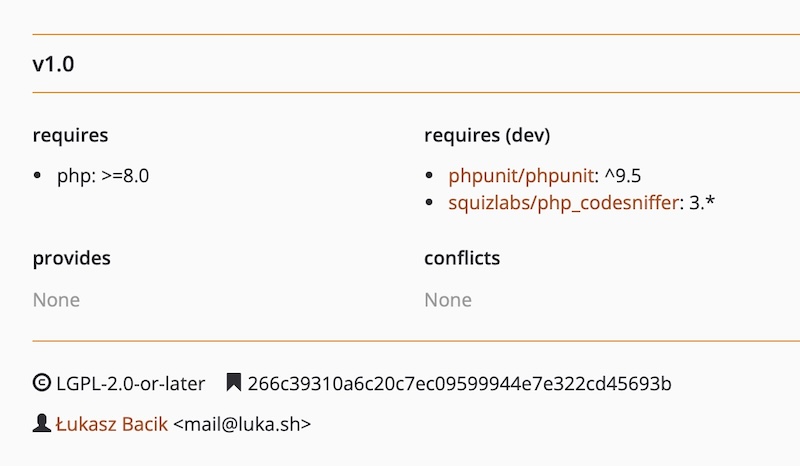This screenshot has width=800, height=466.
Task: Click the v1.0 version heading
Action: pos(54,65)
